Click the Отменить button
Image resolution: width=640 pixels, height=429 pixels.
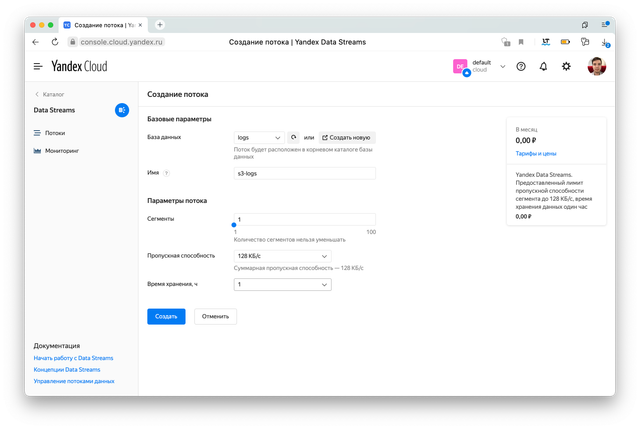pos(215,316)
